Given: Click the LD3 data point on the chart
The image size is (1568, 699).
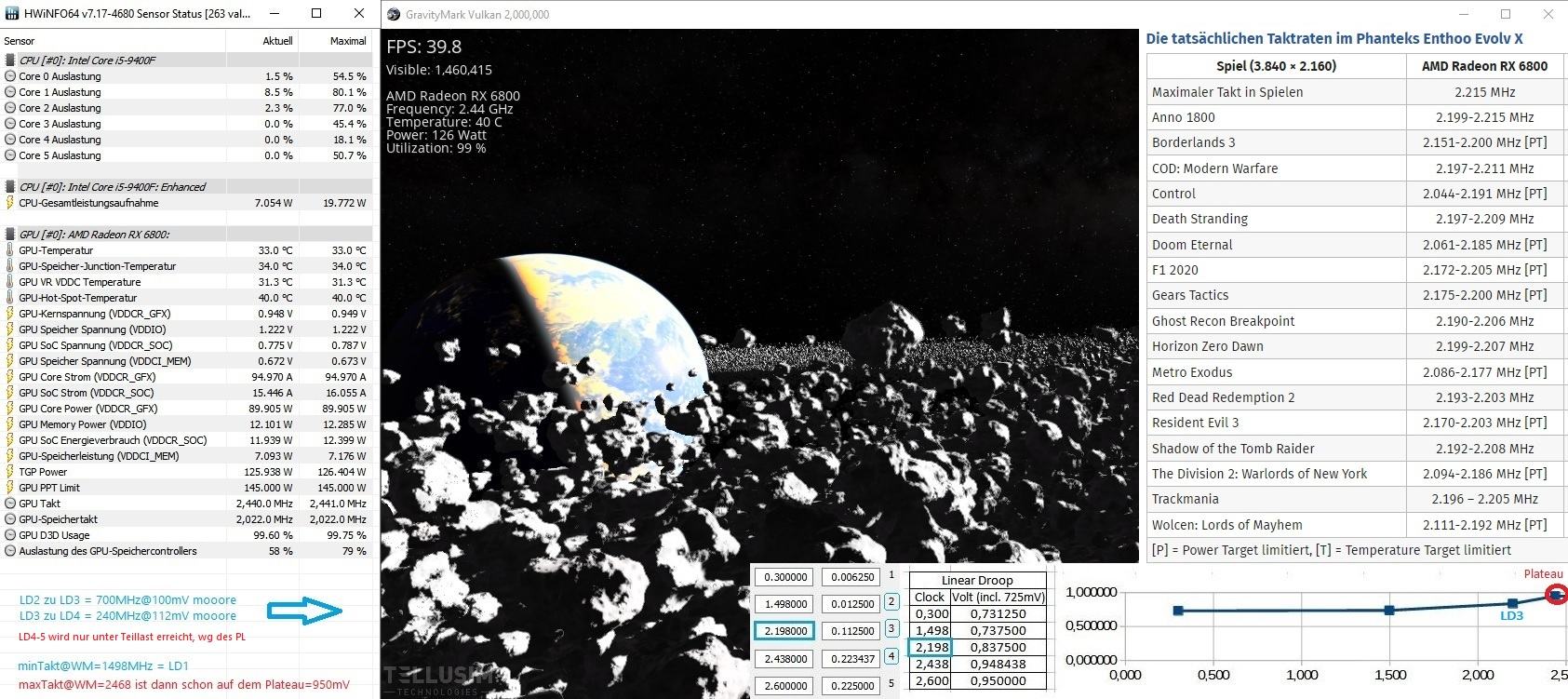Looking at the screenshot, I should 1513,604.
